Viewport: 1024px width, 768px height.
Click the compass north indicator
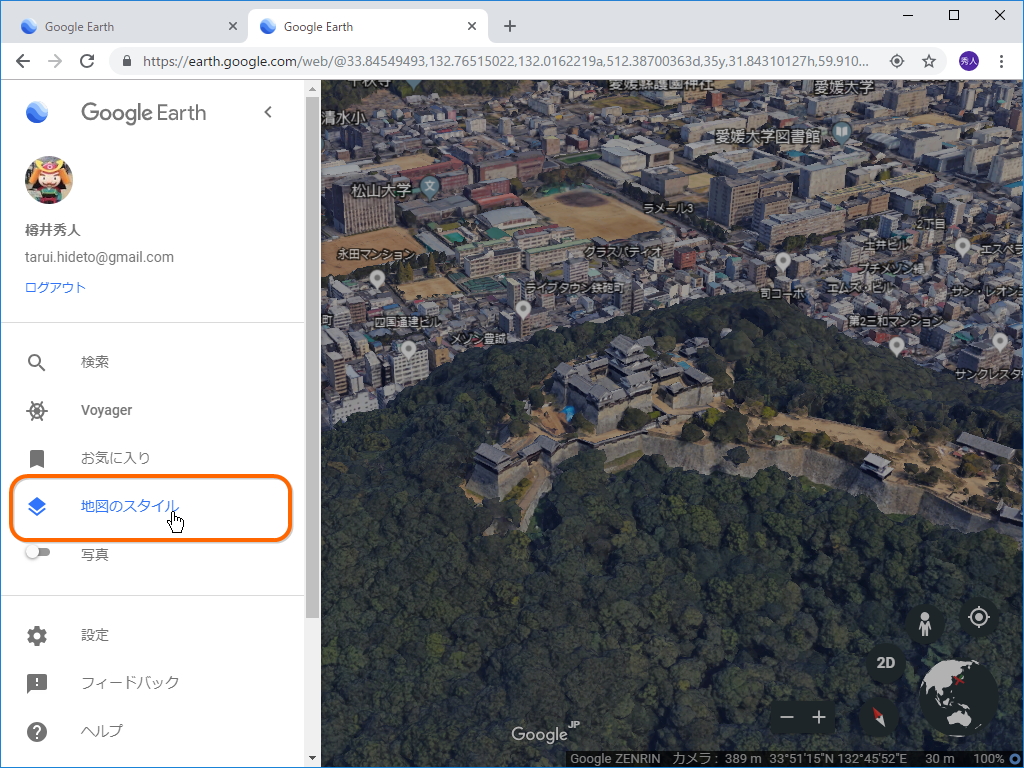(879, 717)
